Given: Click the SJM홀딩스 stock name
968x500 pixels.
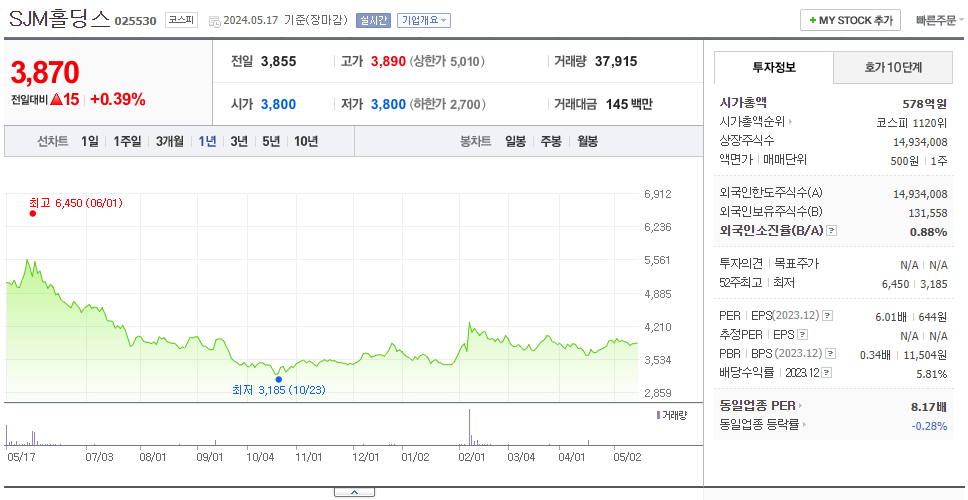Looking at the screenshot, I should [x=59, y=20].
